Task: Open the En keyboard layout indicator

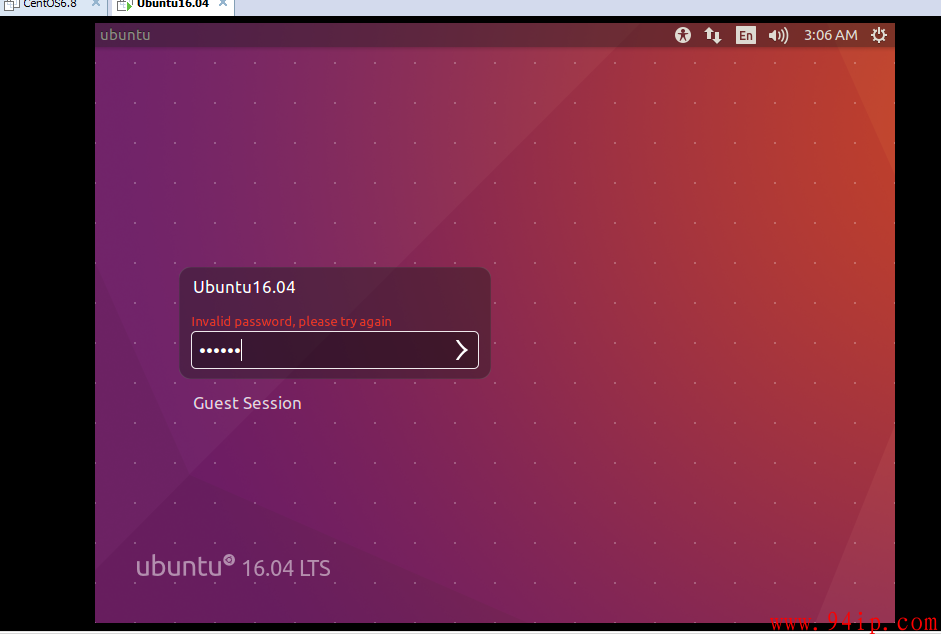Action: 745,35
